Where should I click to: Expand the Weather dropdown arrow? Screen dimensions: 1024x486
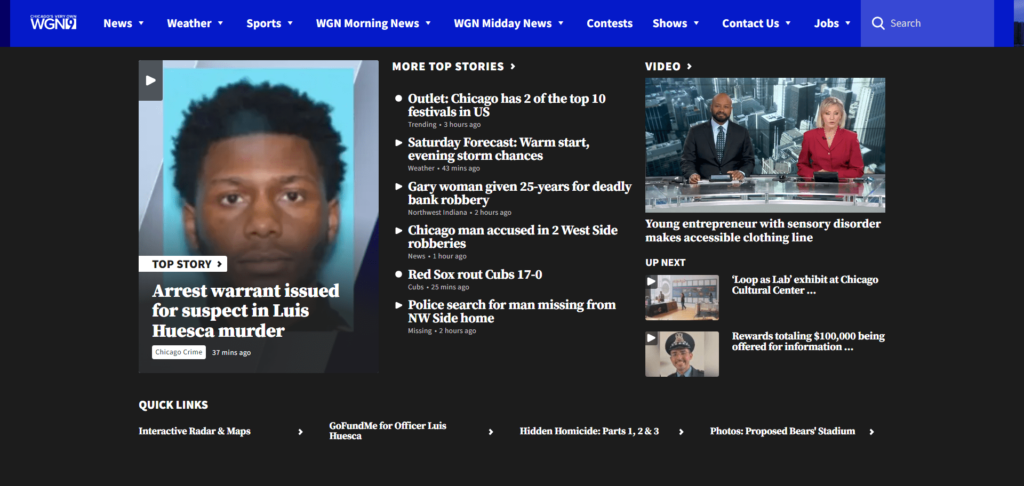click(220, 24)
